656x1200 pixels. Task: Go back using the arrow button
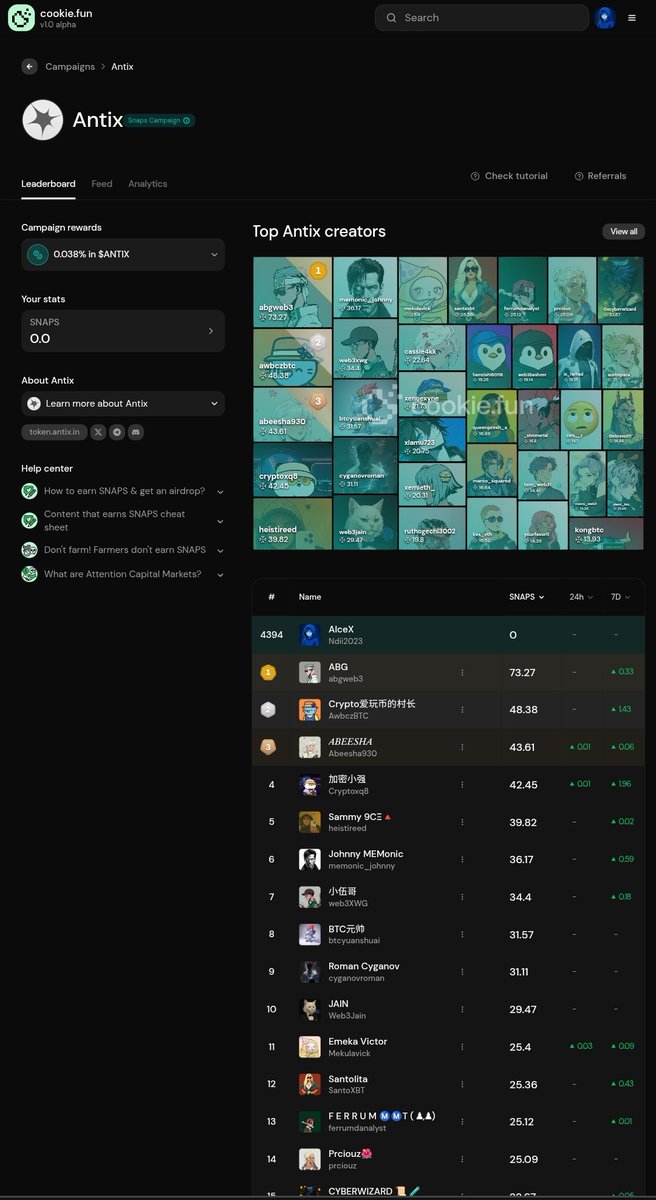click(29, 67)
